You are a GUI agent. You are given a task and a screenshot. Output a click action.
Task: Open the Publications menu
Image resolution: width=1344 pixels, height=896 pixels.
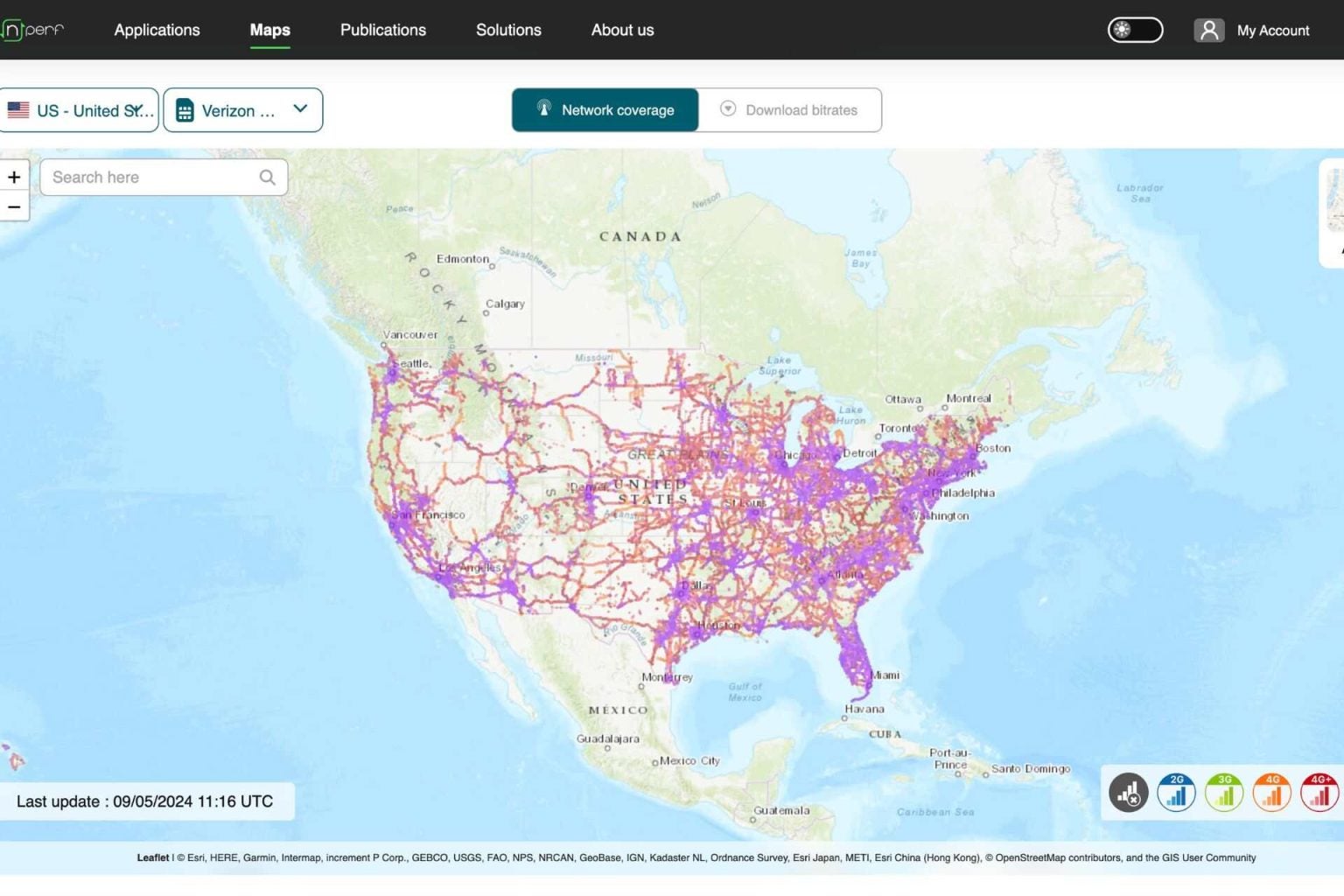(x=382, y=30)
